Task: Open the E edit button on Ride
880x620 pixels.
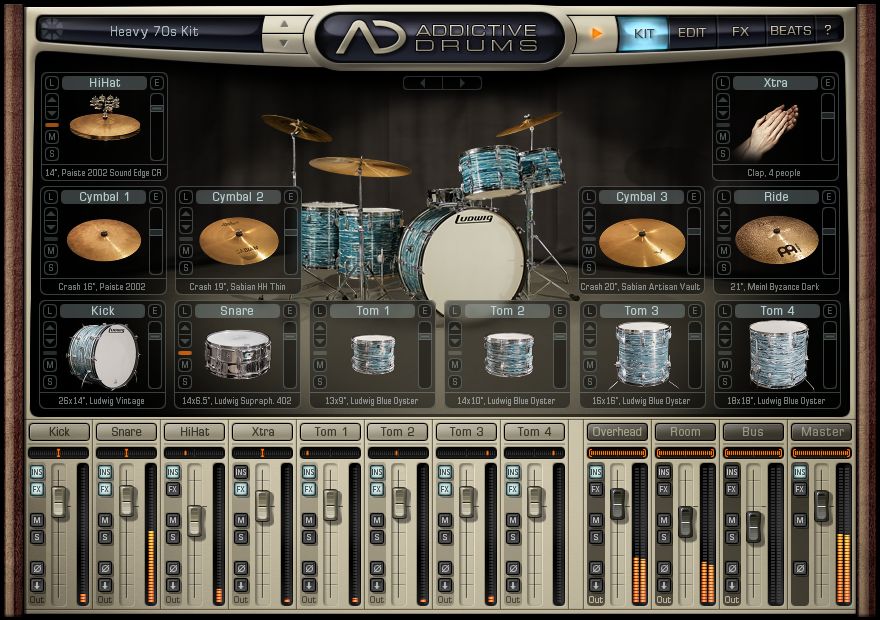Action: (827, 198)
